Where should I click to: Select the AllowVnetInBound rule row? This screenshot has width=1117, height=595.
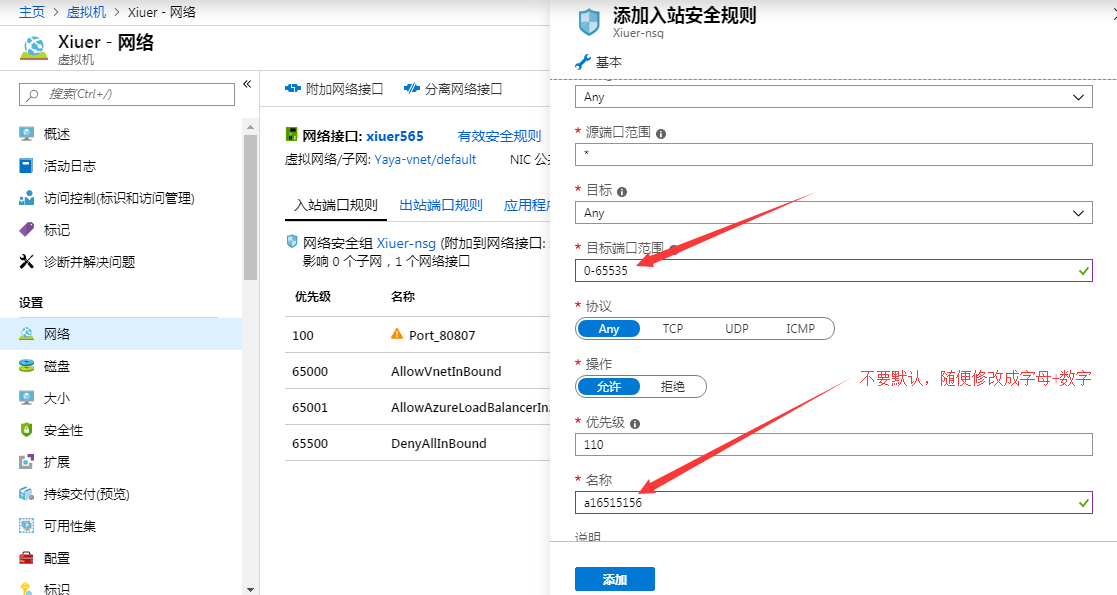coord(417,371)
